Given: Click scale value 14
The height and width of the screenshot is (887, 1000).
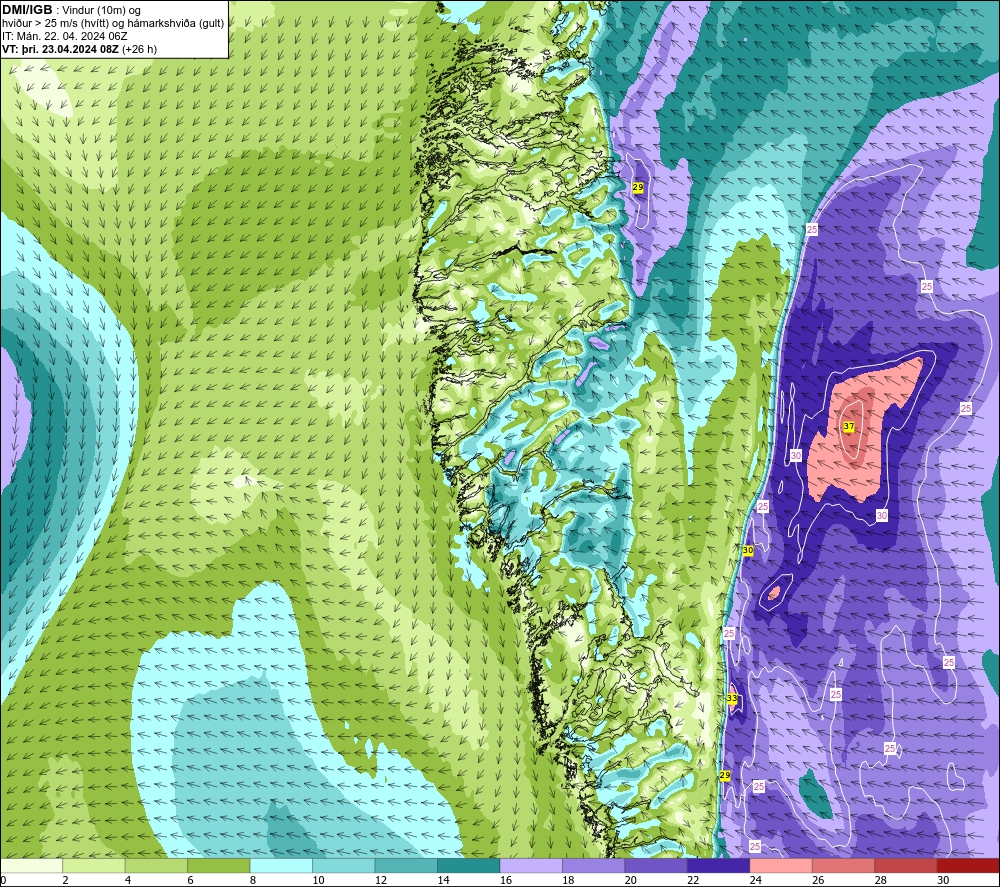Looking at the screenshot, I should point(443,880).
